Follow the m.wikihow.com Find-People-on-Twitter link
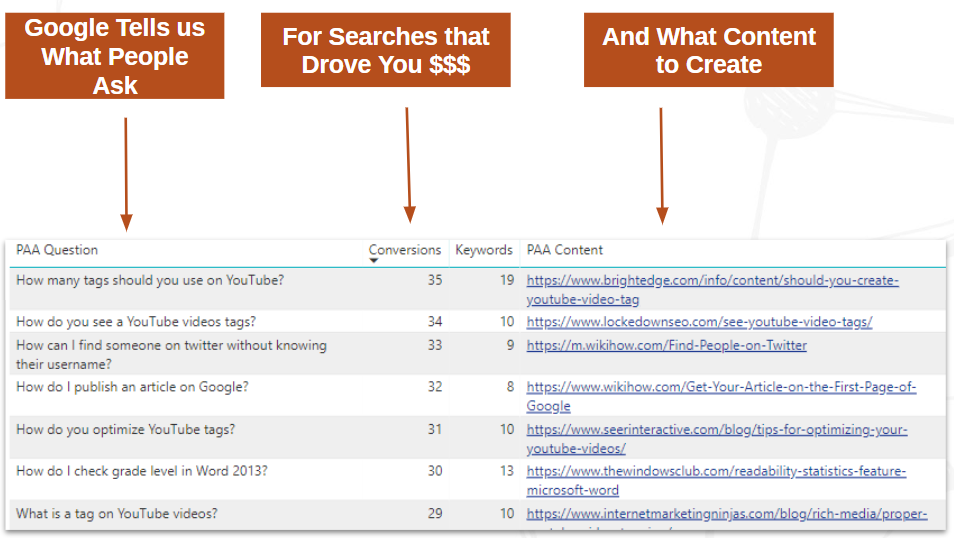 point(666,346)
